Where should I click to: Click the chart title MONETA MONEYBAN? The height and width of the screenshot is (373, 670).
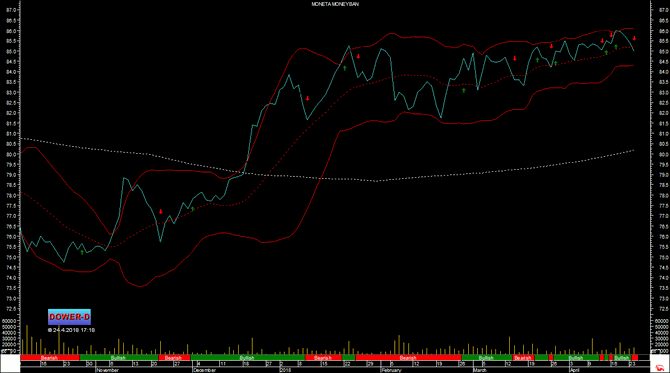[335, 4]
